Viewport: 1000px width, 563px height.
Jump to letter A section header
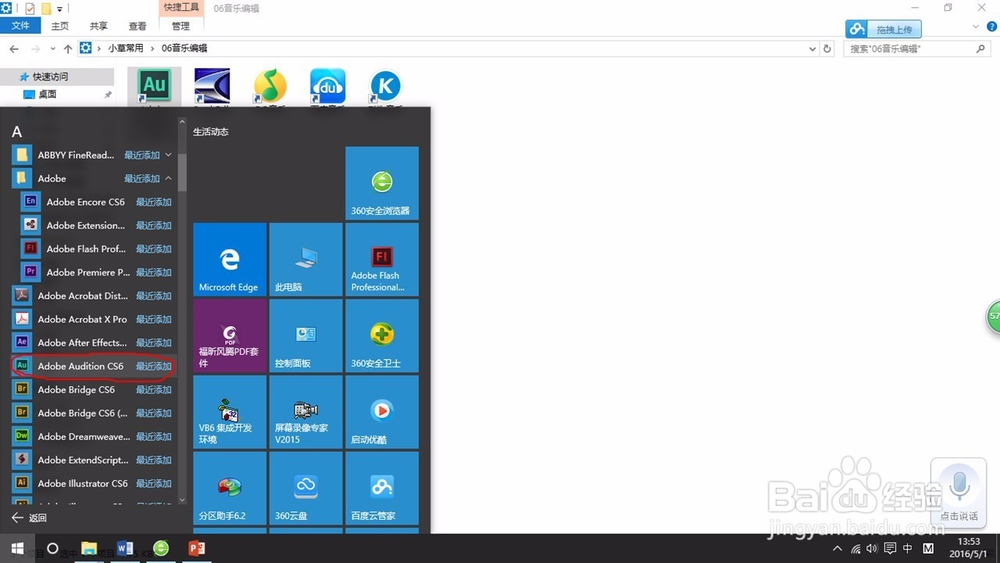(17, 132)
